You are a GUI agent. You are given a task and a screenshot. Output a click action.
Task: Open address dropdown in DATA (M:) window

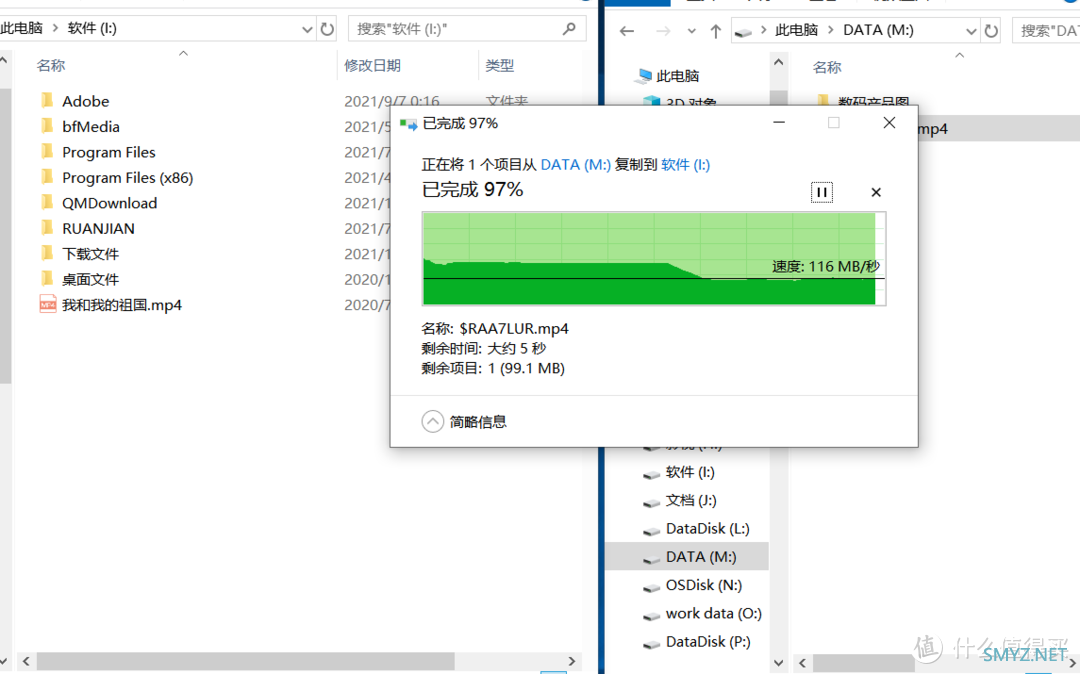click(970, 31)
